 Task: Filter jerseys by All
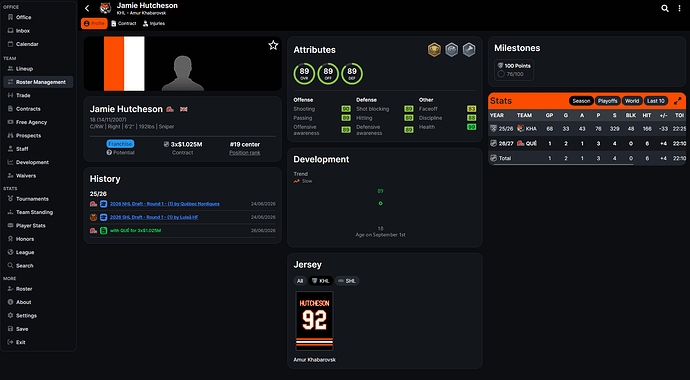[x=300, y=281]
